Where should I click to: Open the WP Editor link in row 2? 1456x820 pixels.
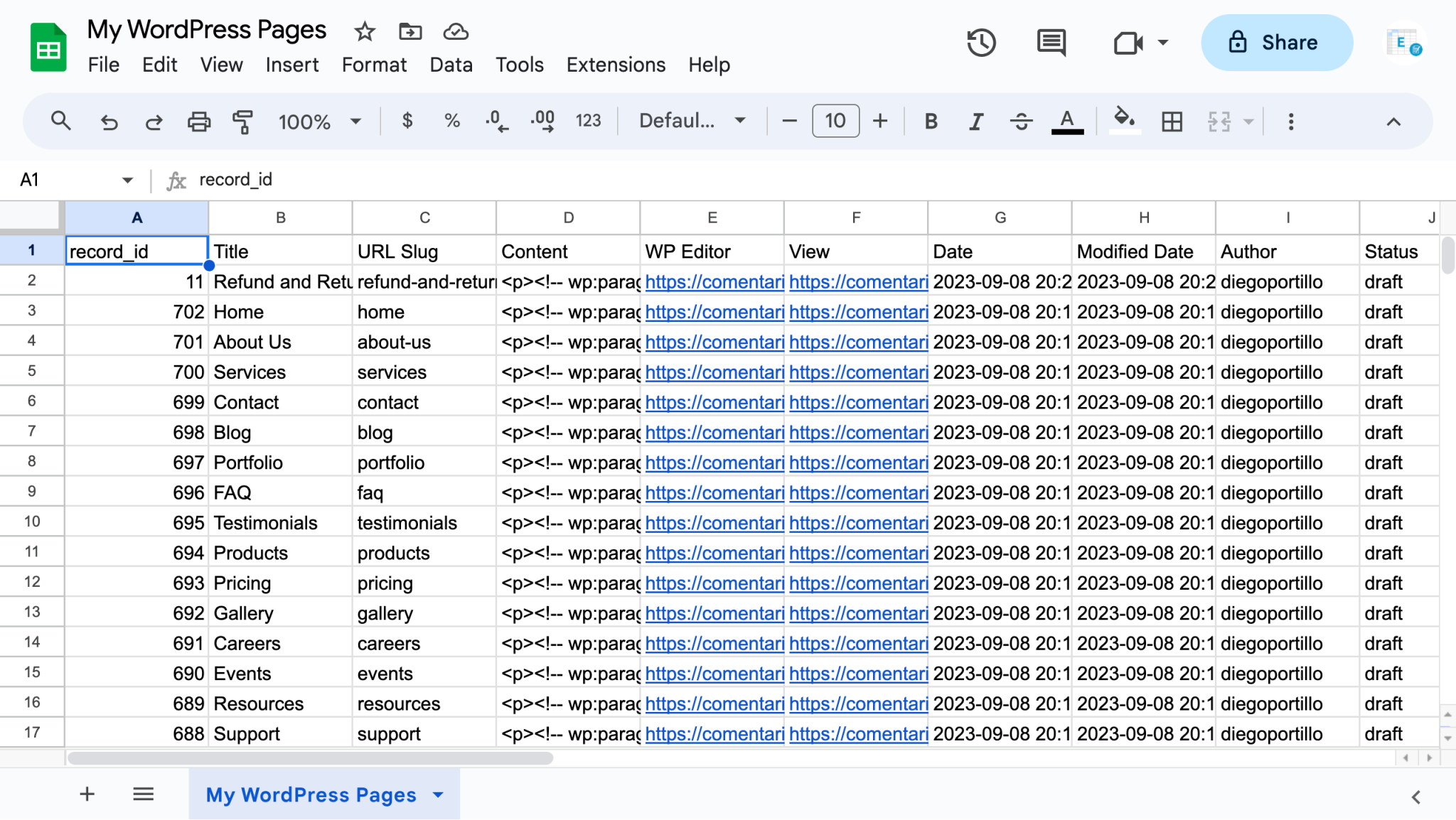click(x=713, y=281)
